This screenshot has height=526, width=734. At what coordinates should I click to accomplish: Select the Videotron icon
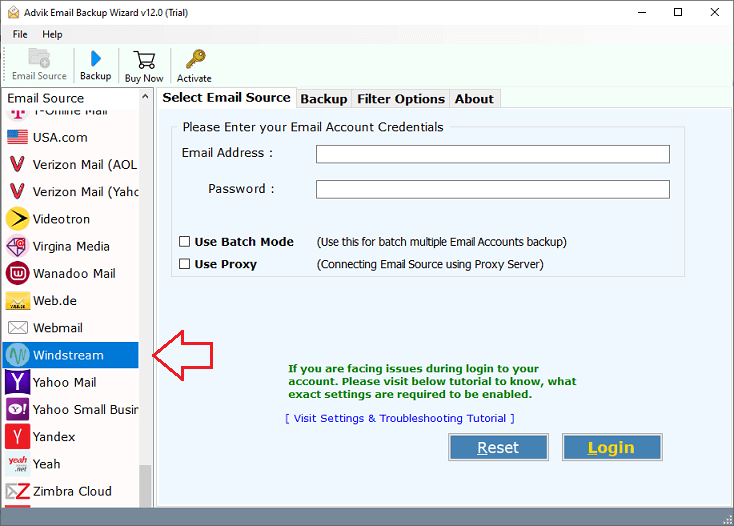[x=18, y=219]
